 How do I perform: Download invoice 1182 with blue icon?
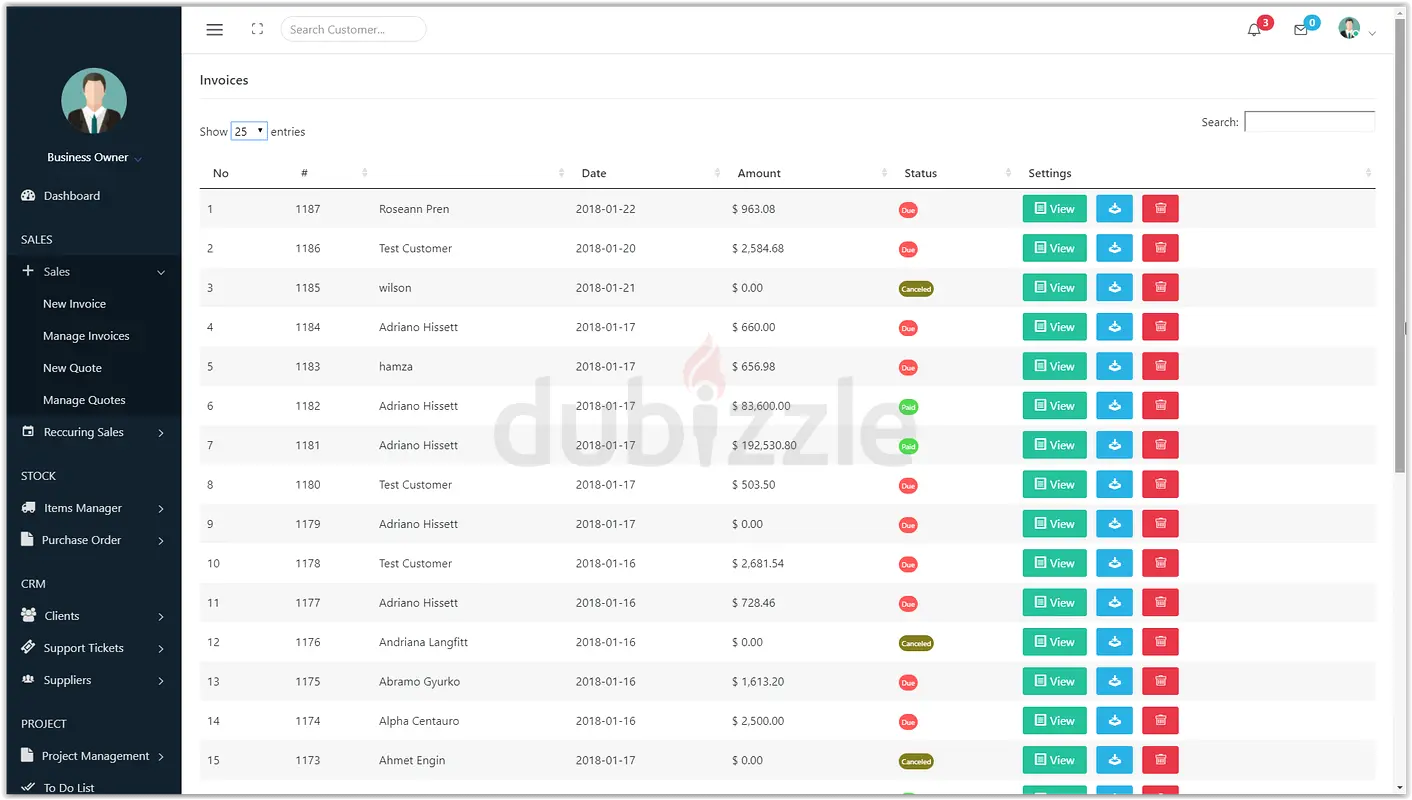[1114, 406]
